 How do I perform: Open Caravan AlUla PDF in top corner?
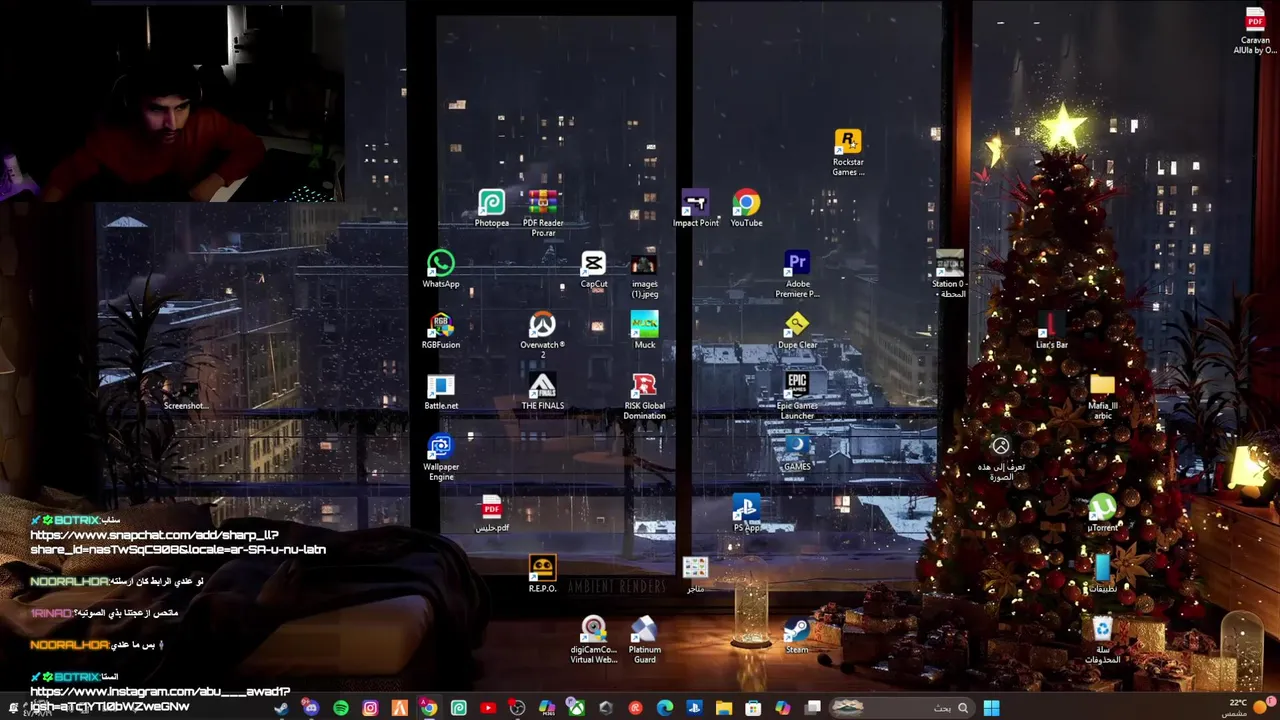pos(1255,31)
